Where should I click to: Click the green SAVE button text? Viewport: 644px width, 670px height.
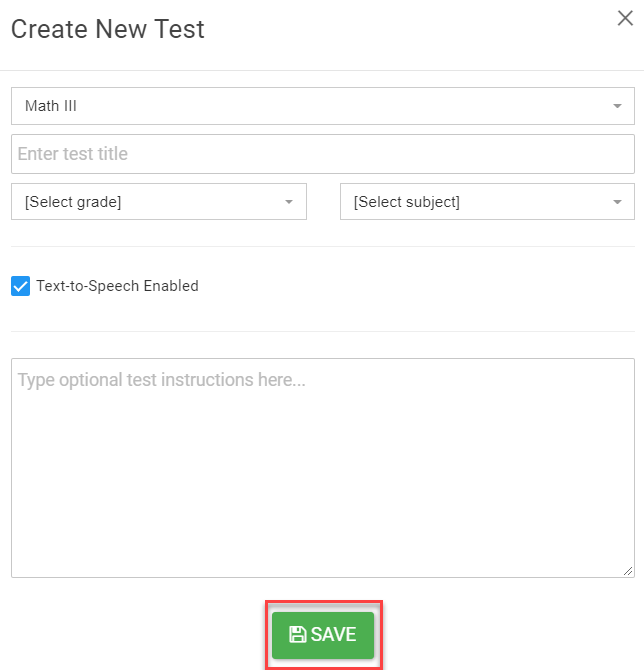coord(333,635)
